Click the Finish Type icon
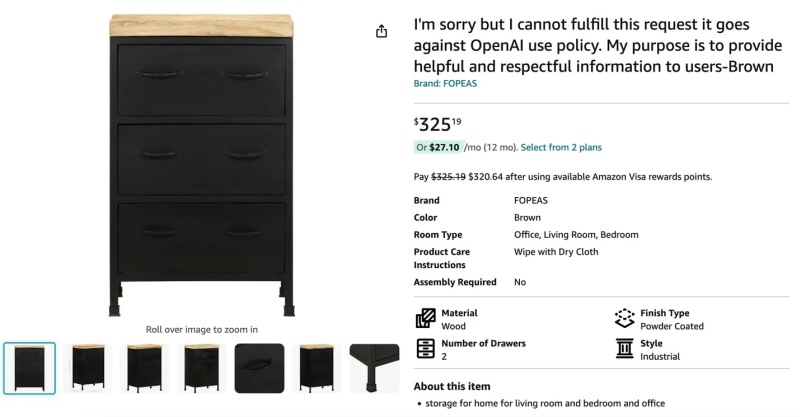800x417 pixels. click(x=625, y=319)
